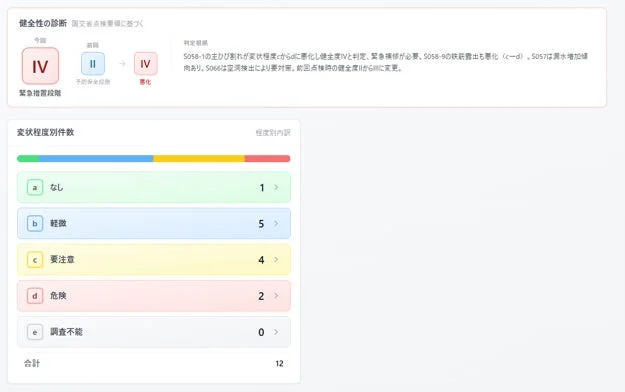Click the 'c' grade badge icon
The height and width of the screenshot is (392, 625).
tap(35, 260)
